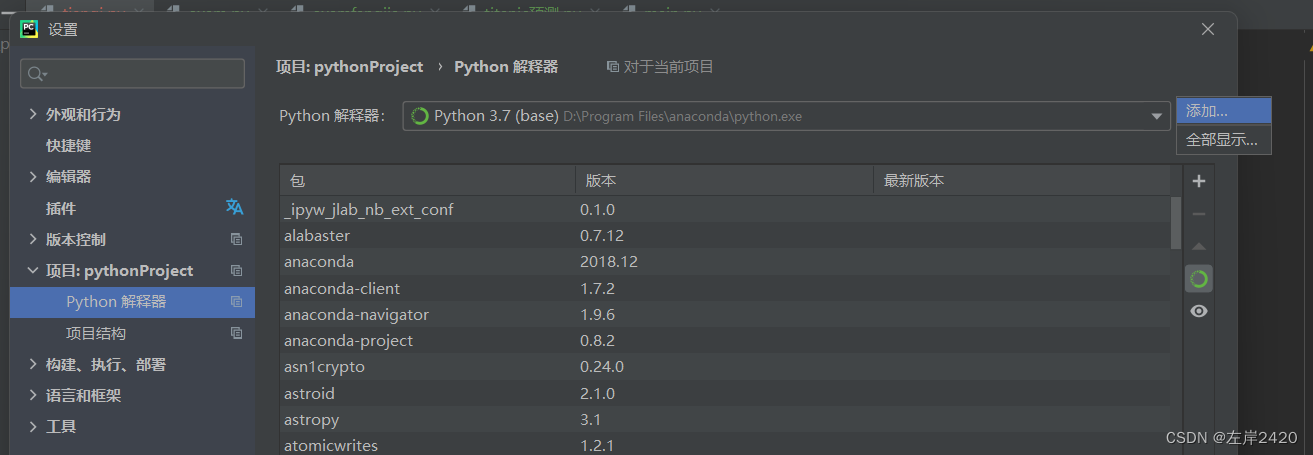The image size is (1313, 455).
Task: Open the Python 解释器 dropdown list
Action: coord(1158,116)
